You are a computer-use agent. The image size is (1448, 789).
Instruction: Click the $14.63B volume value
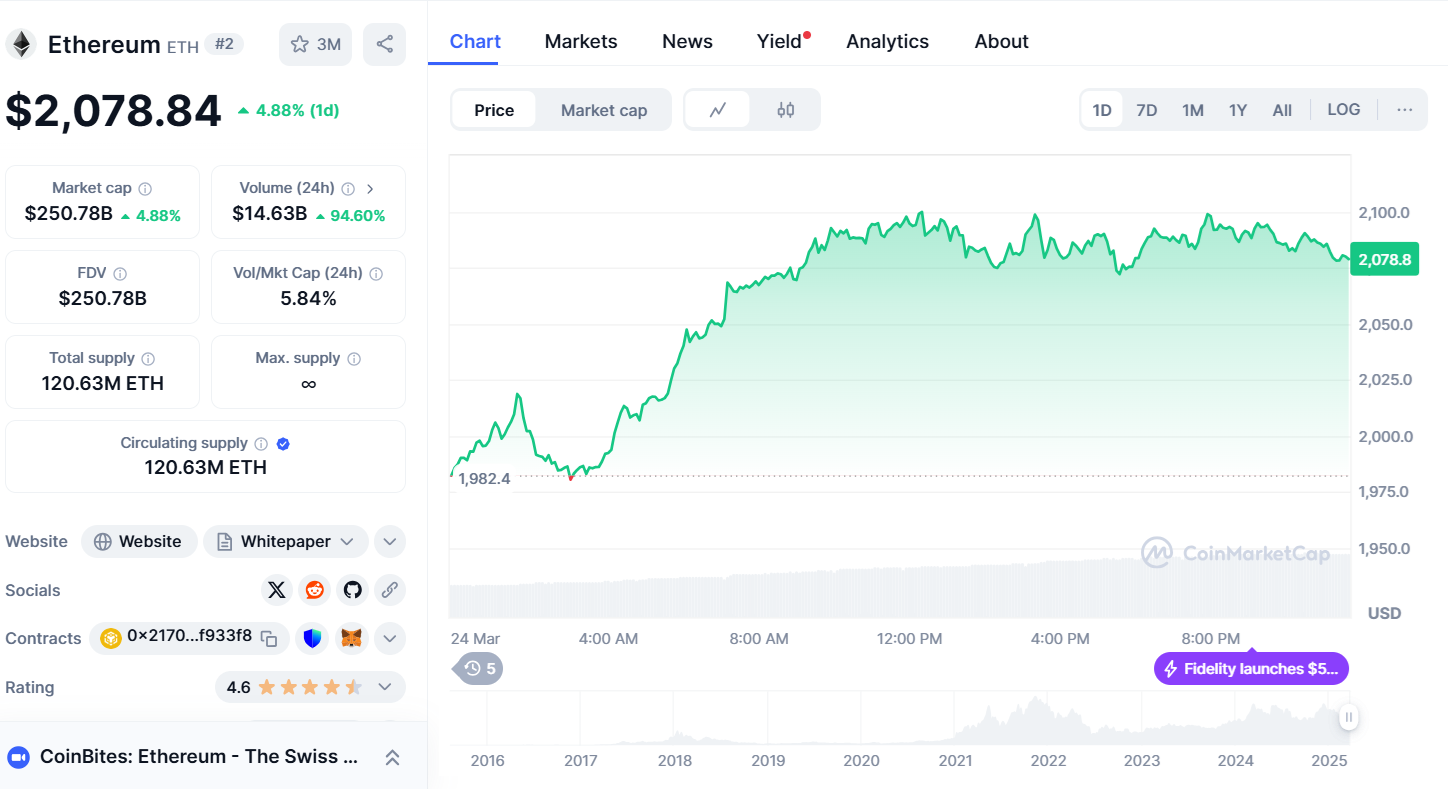(269, 213)
